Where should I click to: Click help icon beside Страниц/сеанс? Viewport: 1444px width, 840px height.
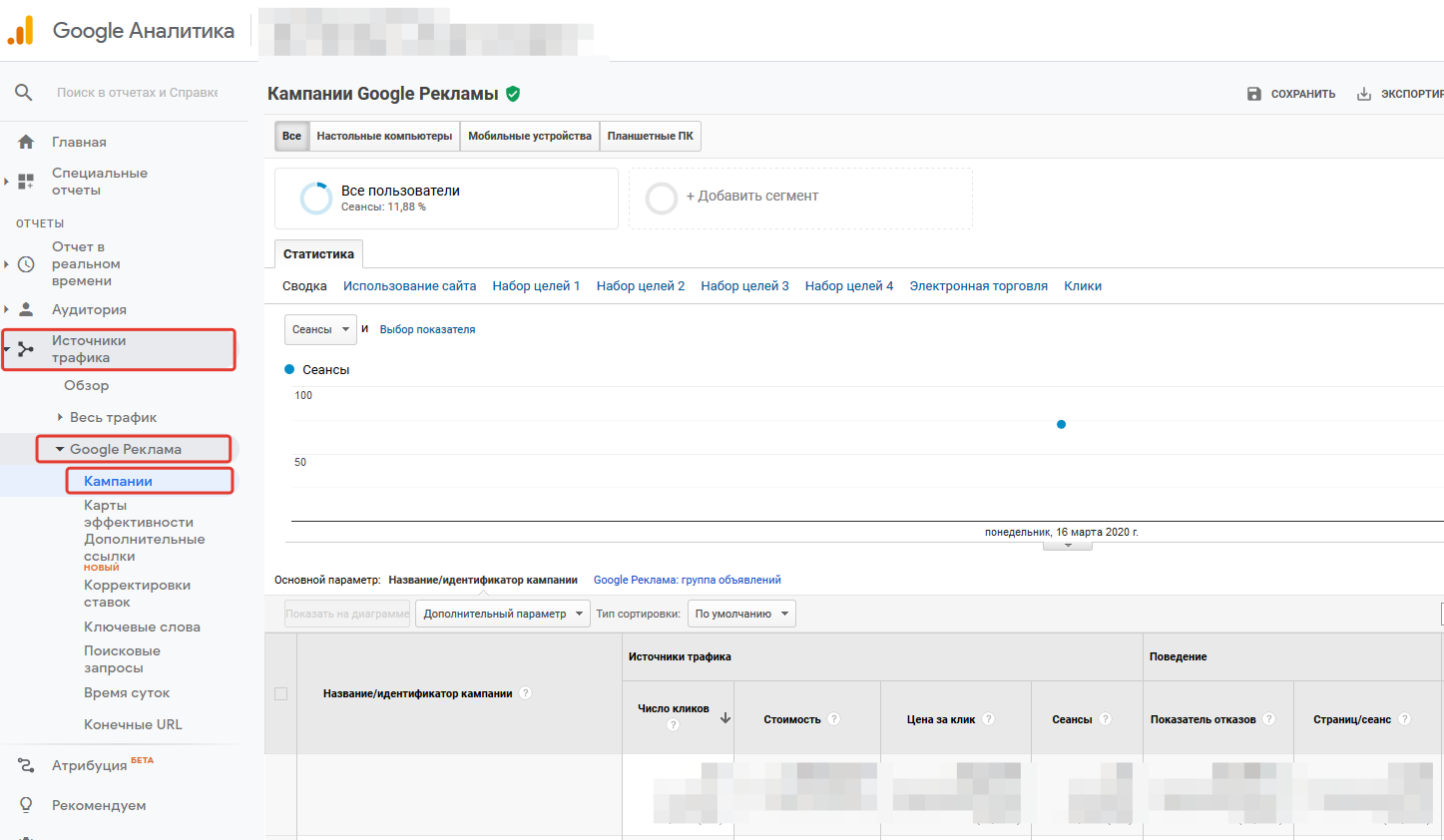[x=1405, y=719]
